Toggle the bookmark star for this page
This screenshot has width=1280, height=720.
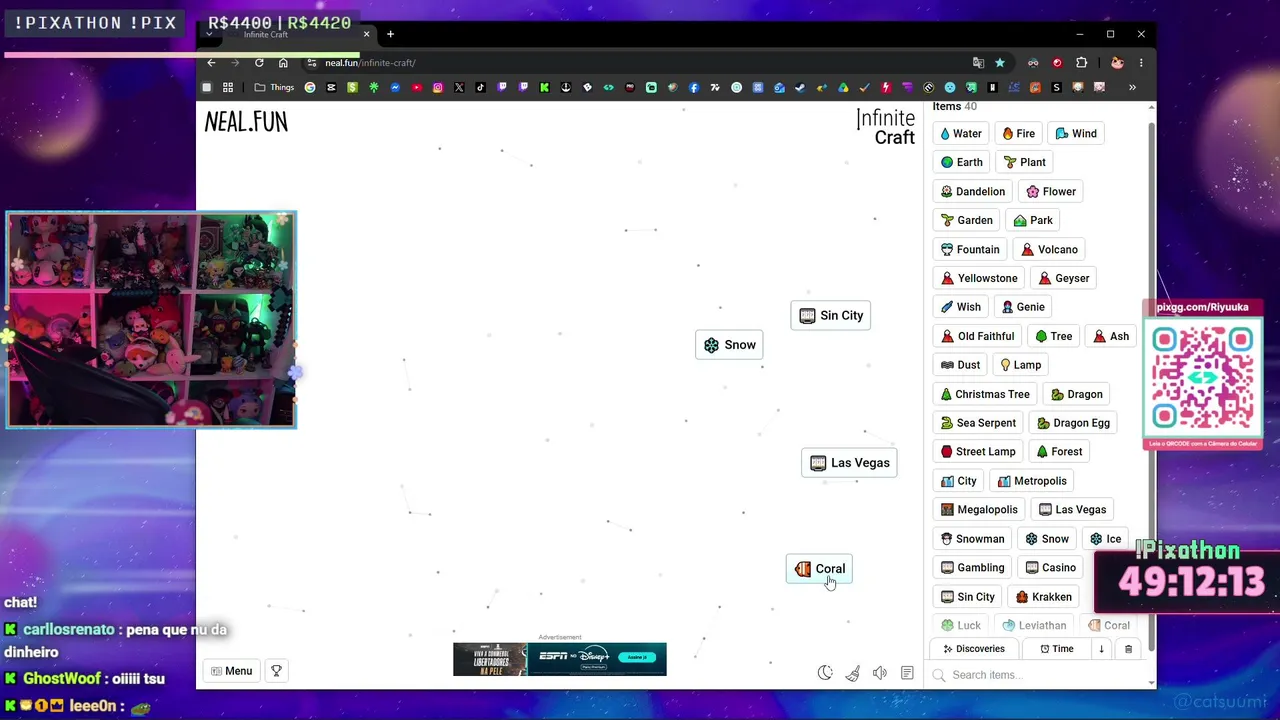pyautogui.click(x=999, y=63)
